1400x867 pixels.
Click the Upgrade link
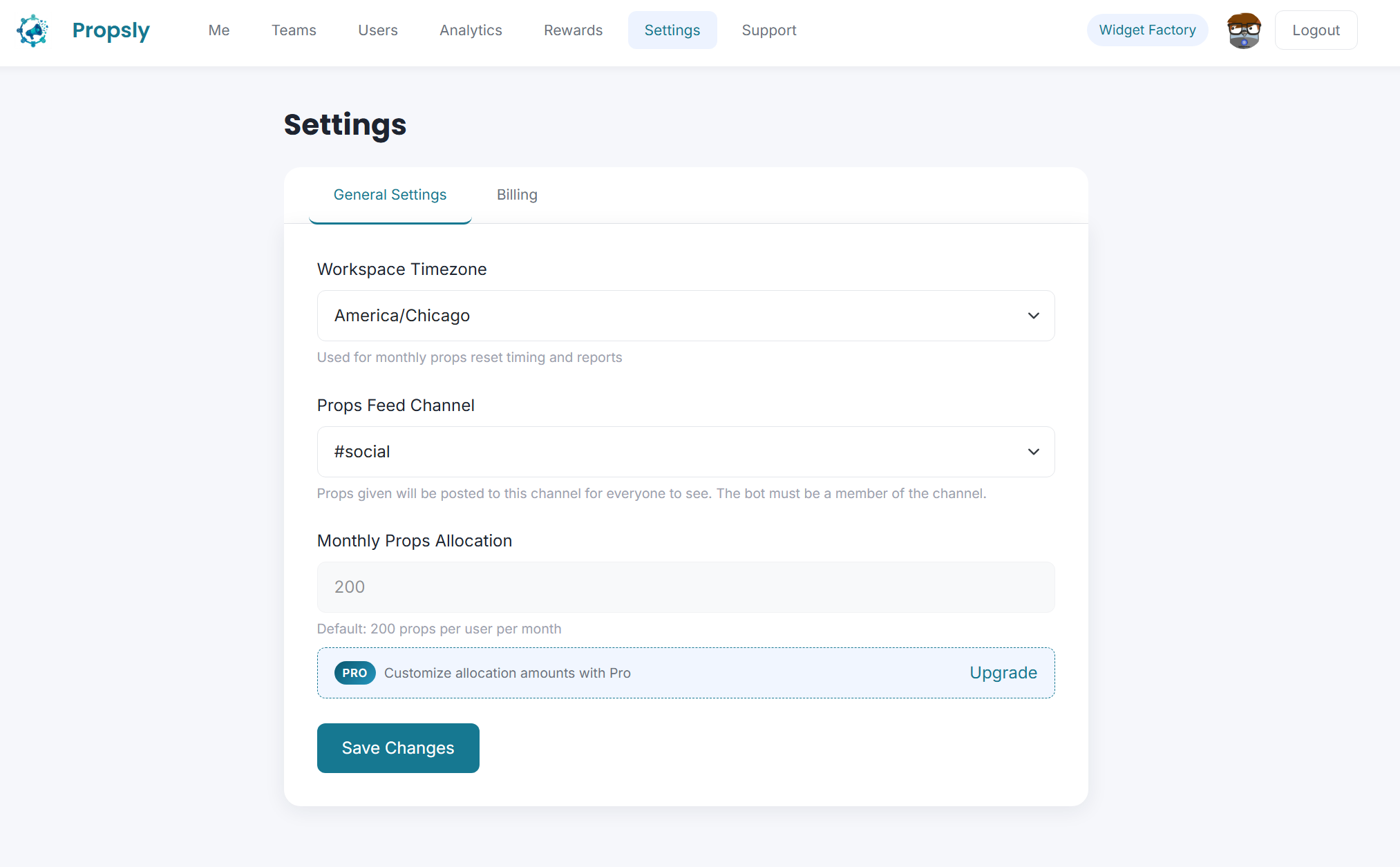point(1003,672)
